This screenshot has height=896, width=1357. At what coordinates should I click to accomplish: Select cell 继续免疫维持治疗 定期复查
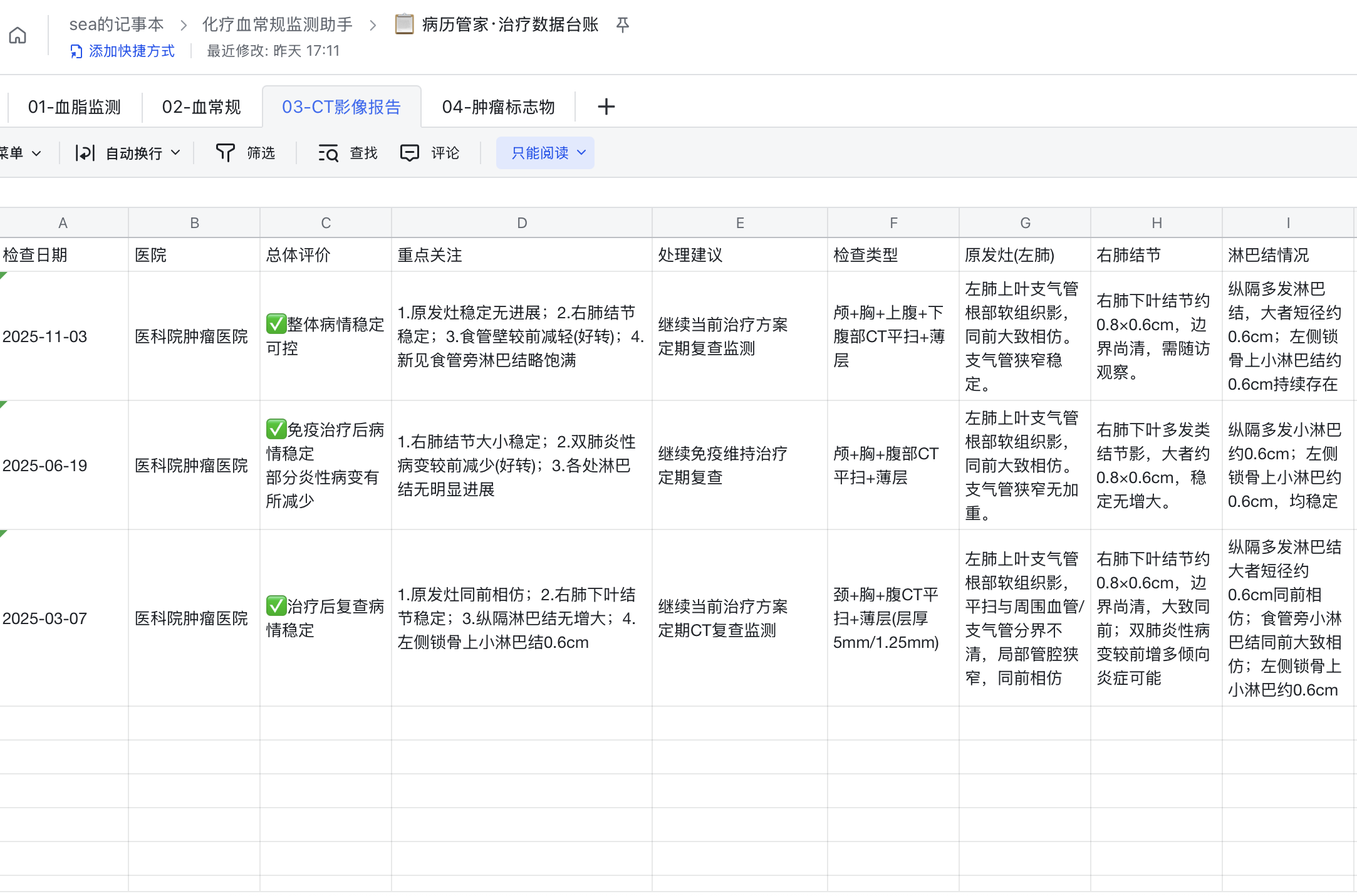pyautogui.click(x=740, y=466)
